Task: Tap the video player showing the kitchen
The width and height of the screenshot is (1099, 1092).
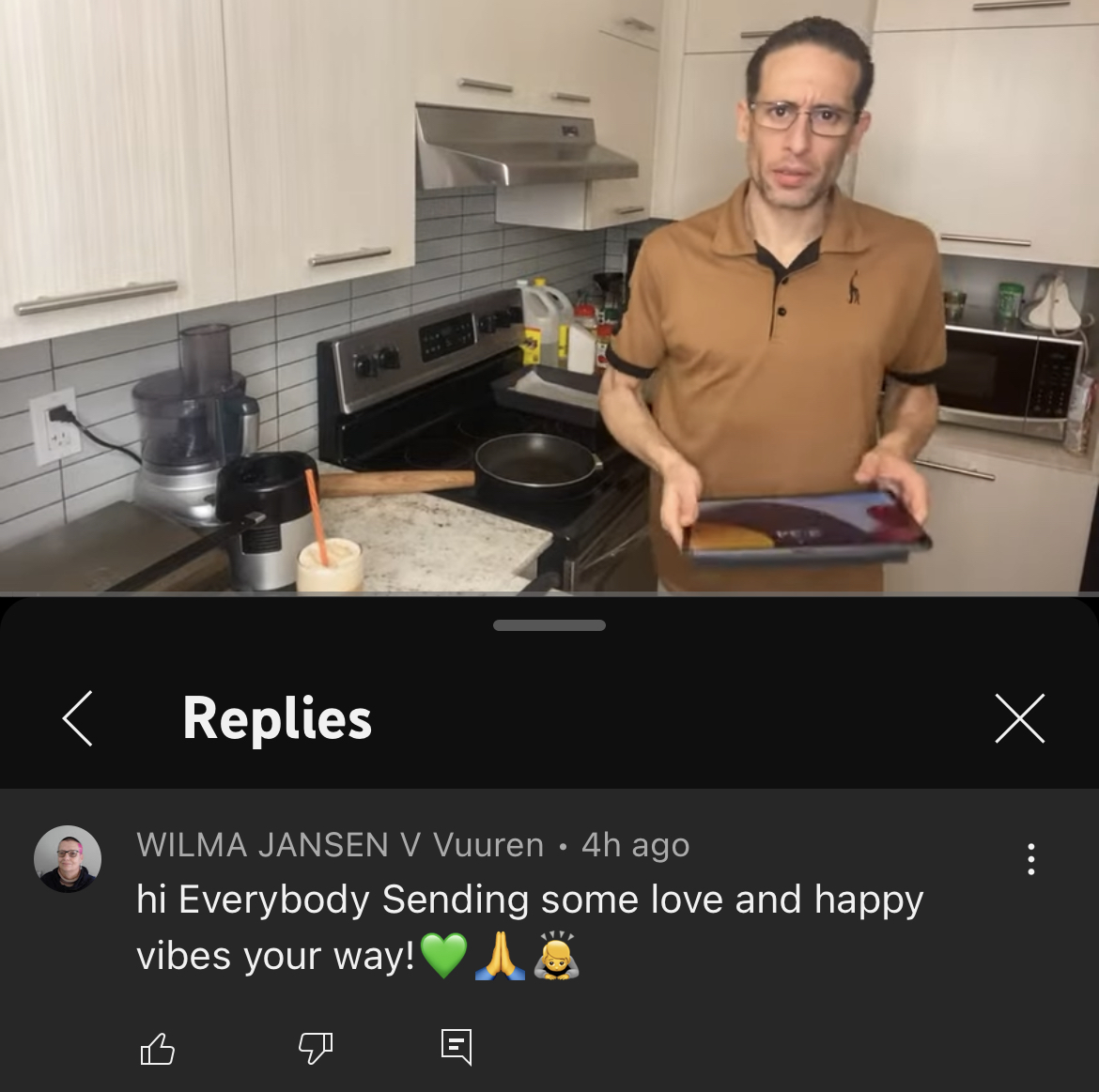Action: click(x=549, y=297)
